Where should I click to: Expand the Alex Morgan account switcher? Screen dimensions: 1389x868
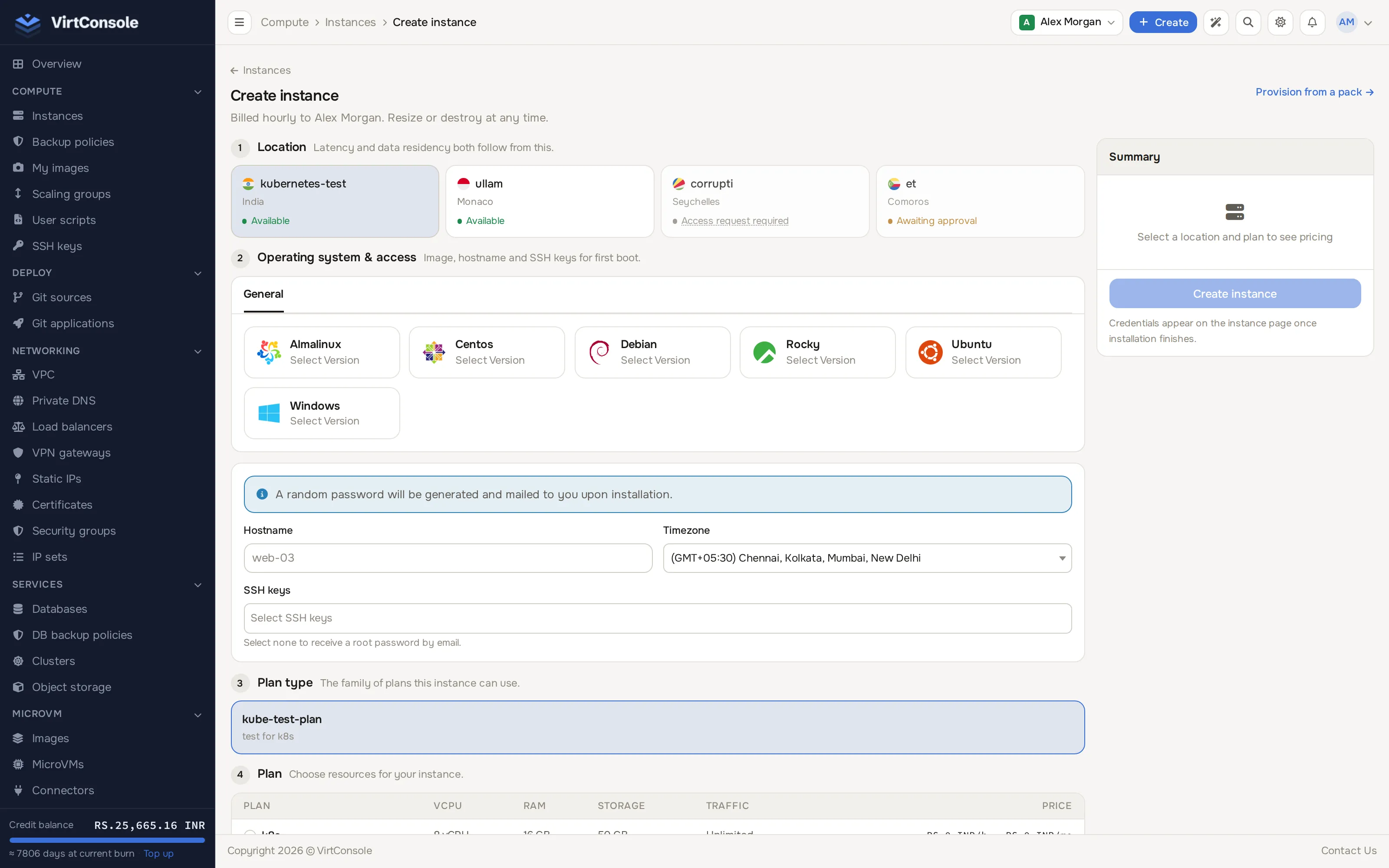[x=1066, y=23]
